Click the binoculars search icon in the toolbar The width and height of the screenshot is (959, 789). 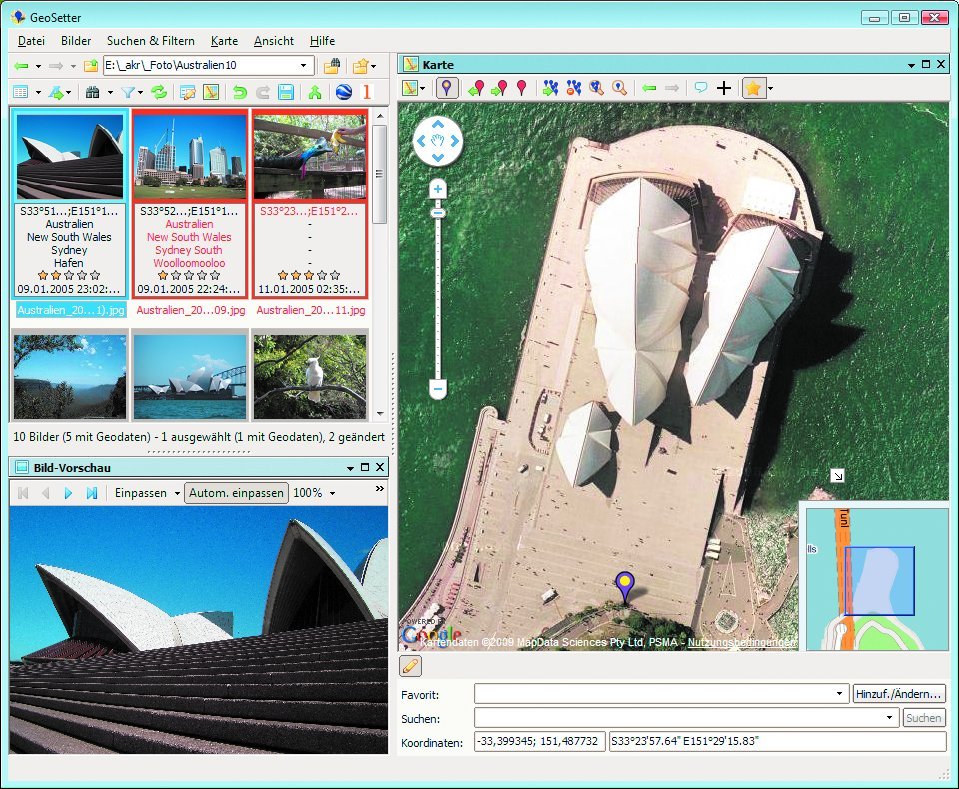pos(93,92)
